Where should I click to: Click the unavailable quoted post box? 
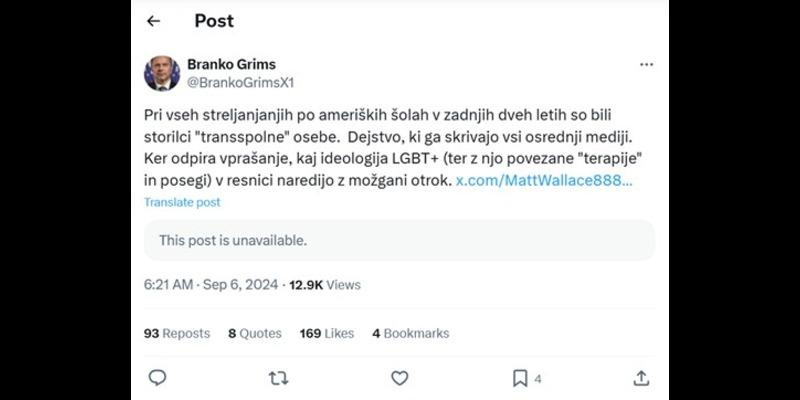pyautogui.click(x=399, y=240)
